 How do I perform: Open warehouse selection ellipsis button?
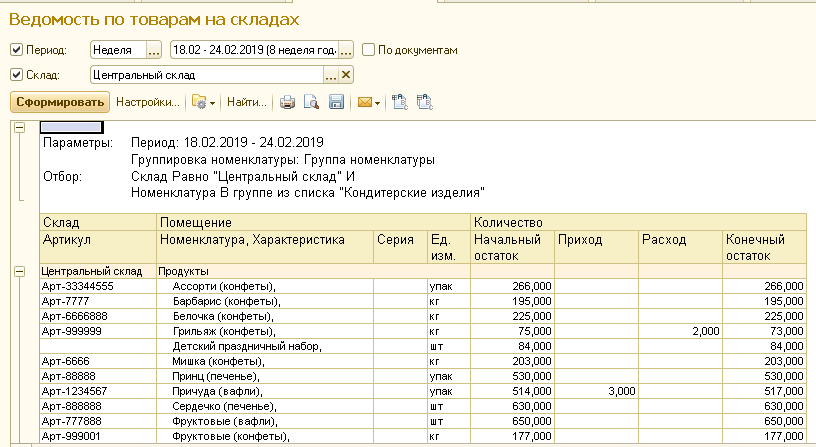pyautogui.click(x=331, y=75)
